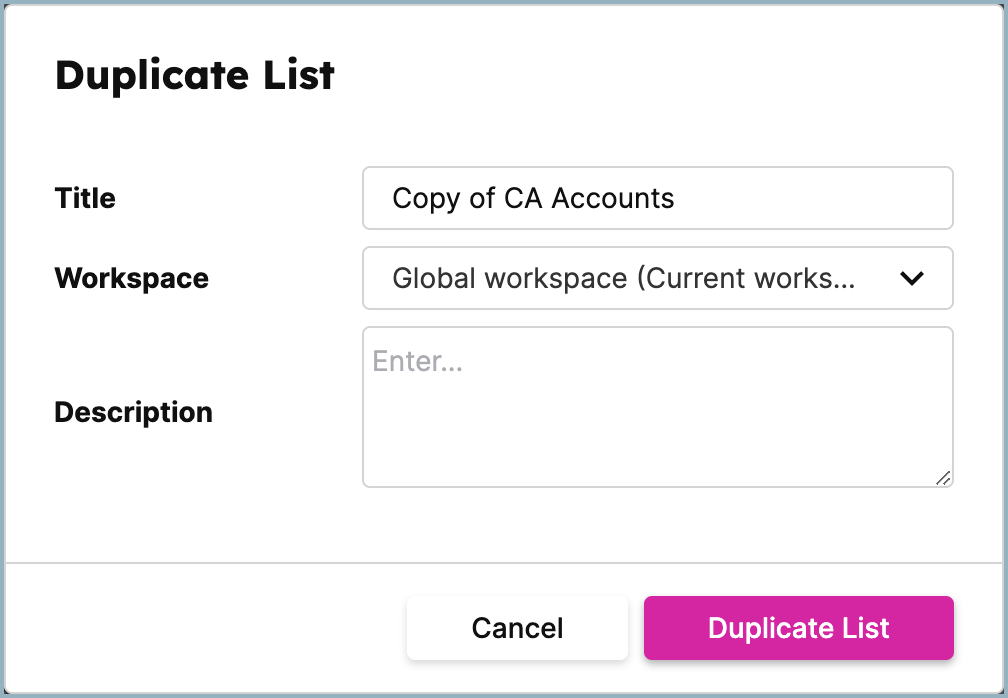Image resolution: width=1008 pixels, height=698 pixels.
Task: Open the Workspace dropdown
Action: click(658, 278)
